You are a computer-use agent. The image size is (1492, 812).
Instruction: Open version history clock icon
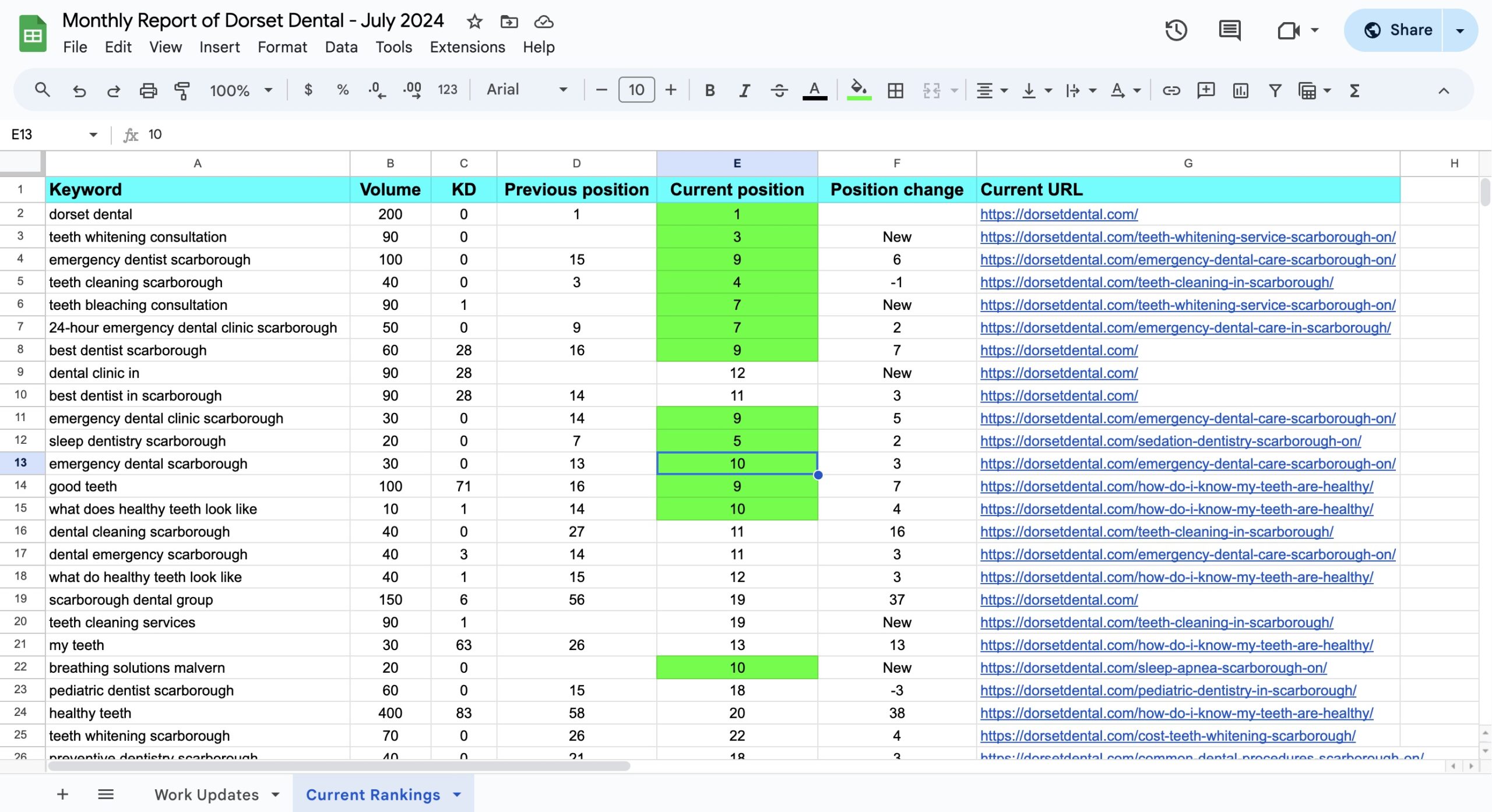tap(1176, 30)
